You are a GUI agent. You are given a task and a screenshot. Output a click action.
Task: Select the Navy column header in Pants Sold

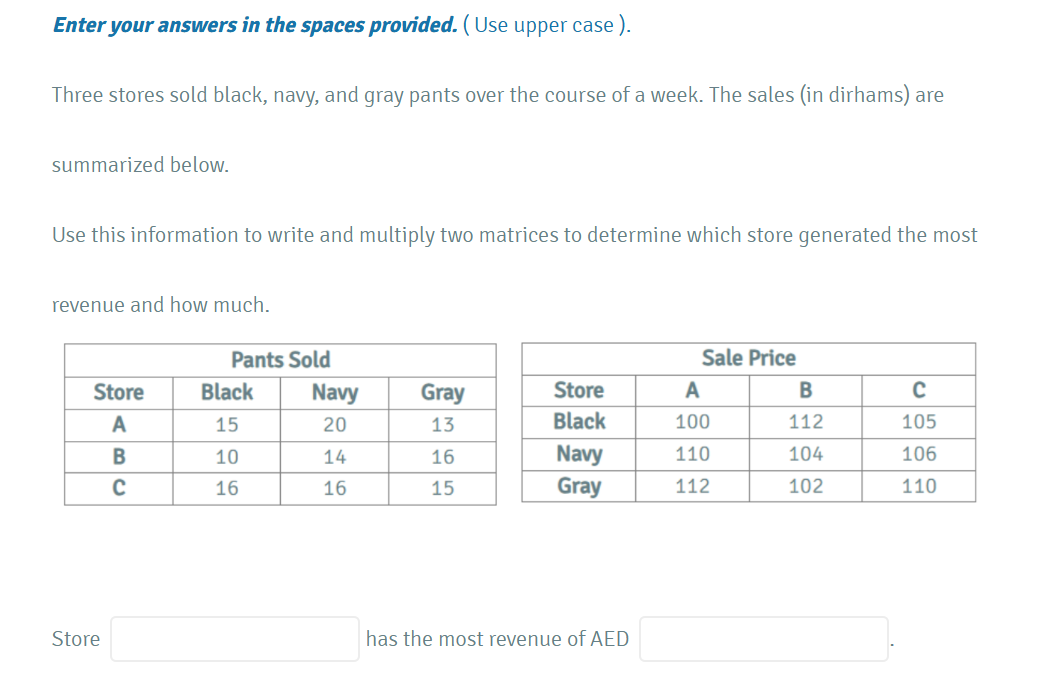[x=335, y=392]
